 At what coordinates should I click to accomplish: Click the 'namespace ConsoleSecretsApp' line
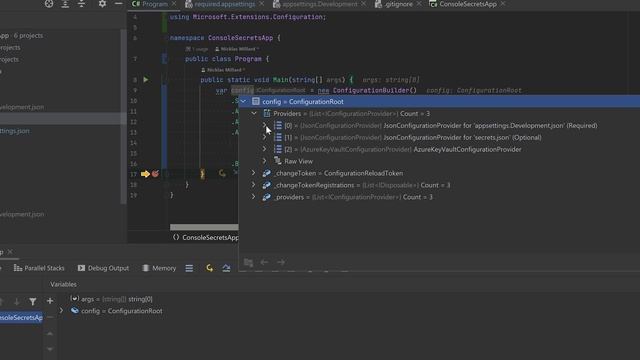(225, 38)
